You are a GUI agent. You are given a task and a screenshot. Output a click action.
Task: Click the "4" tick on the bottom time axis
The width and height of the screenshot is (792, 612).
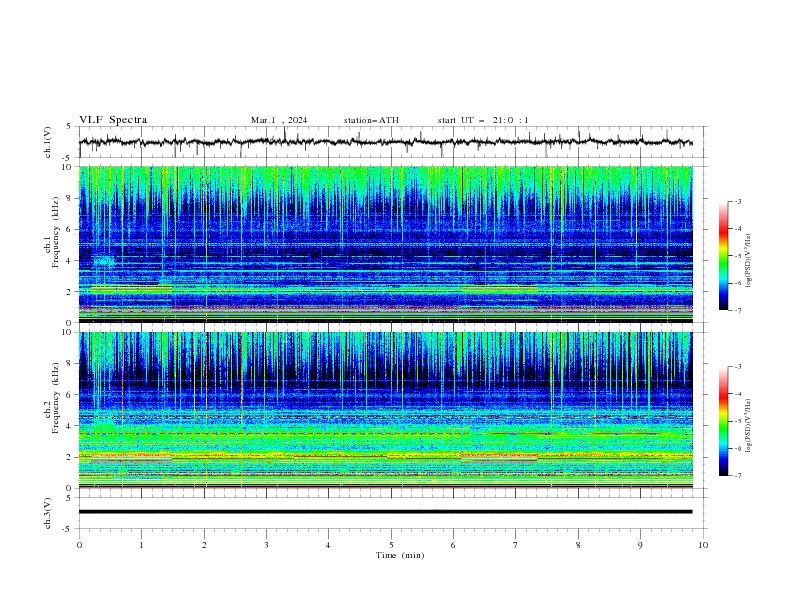[x=328, y=545]
